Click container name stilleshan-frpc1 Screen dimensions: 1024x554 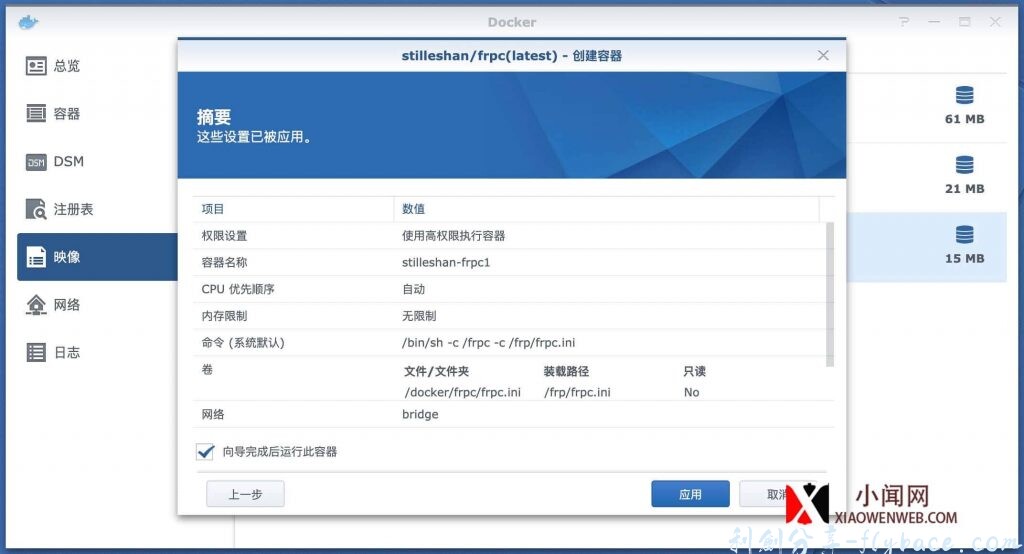pos(446,263)
